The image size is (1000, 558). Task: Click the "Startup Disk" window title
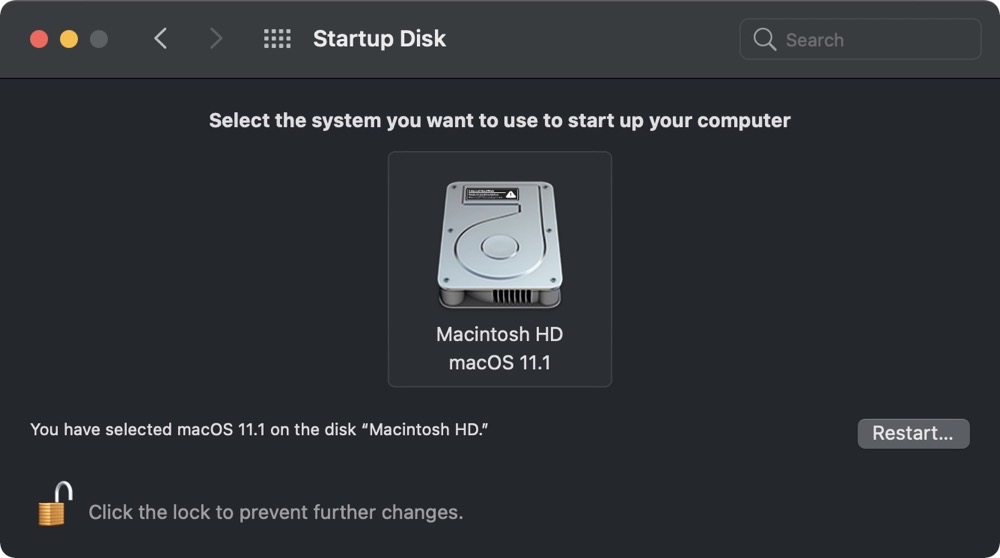(x=379, y=39)
